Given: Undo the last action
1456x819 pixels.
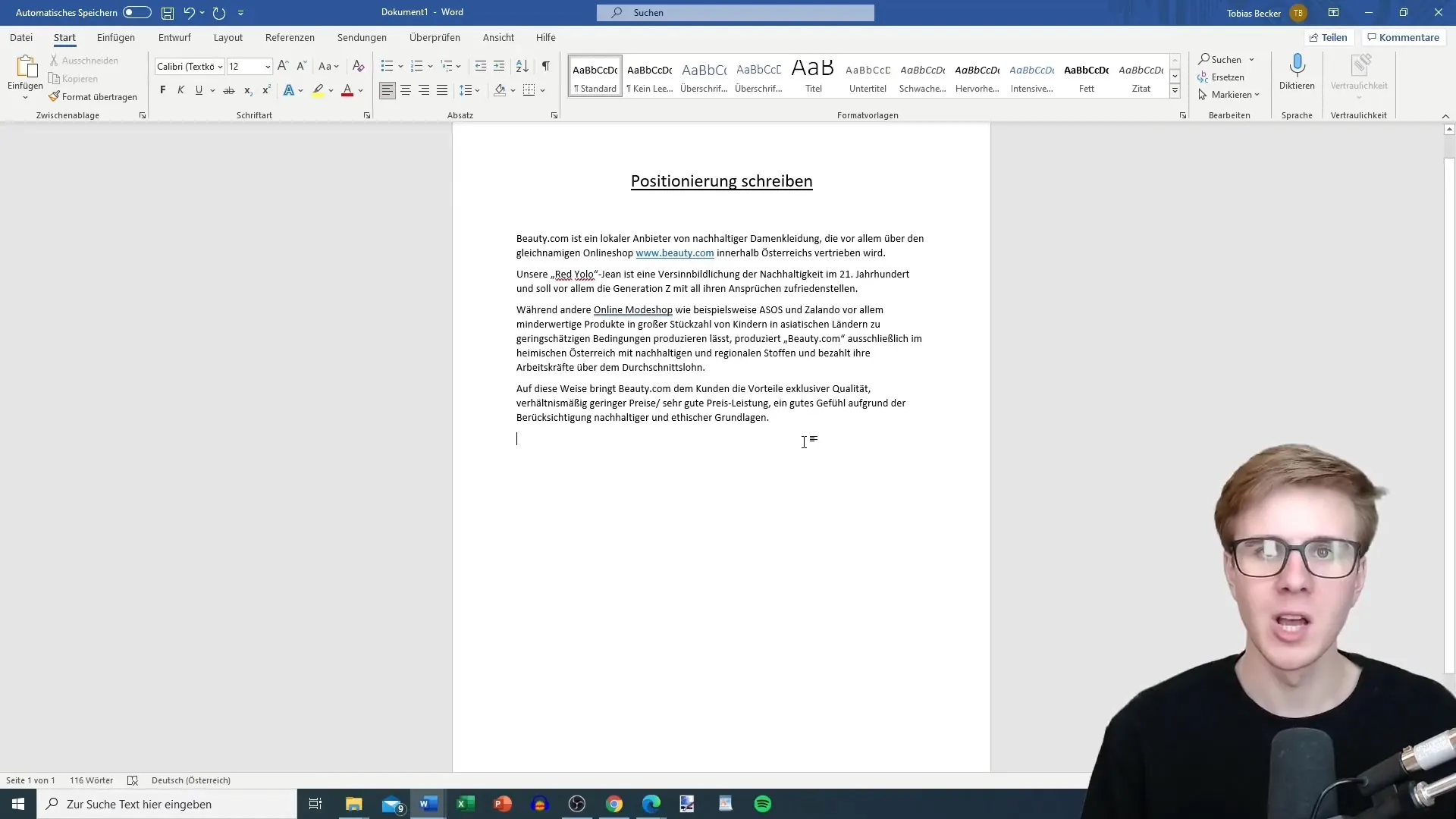Looking at the screenshot, I should click(x=189, y=13).
